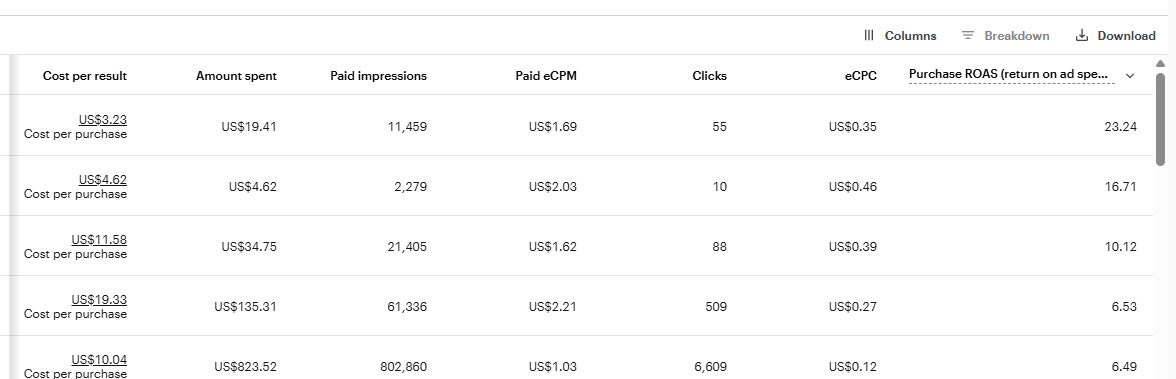
Task: Click the vertical scrollbar thumb
Action: click(1160, 119)
